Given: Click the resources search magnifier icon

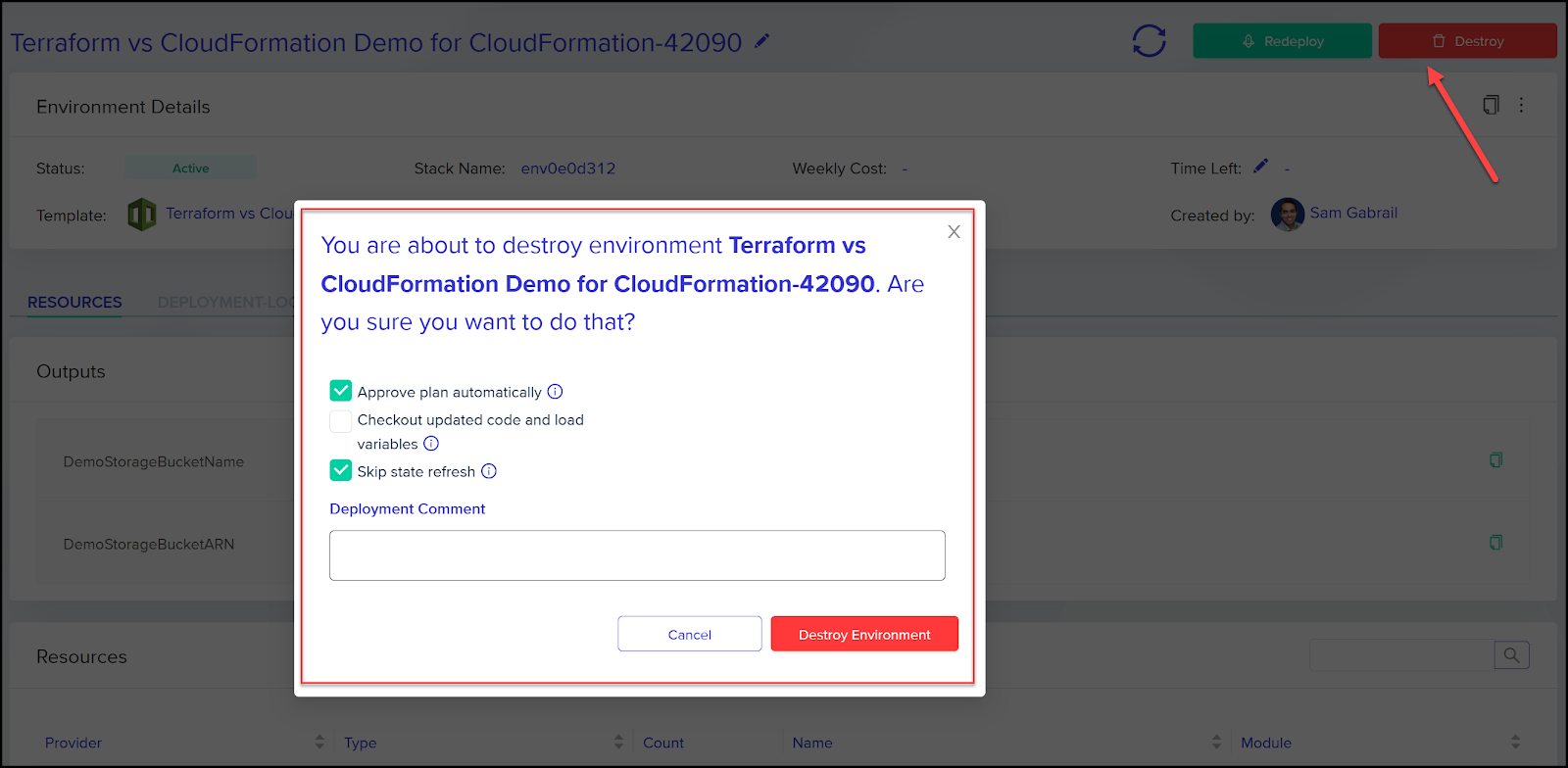Looking at the screenshot, I should [1511, 655].
